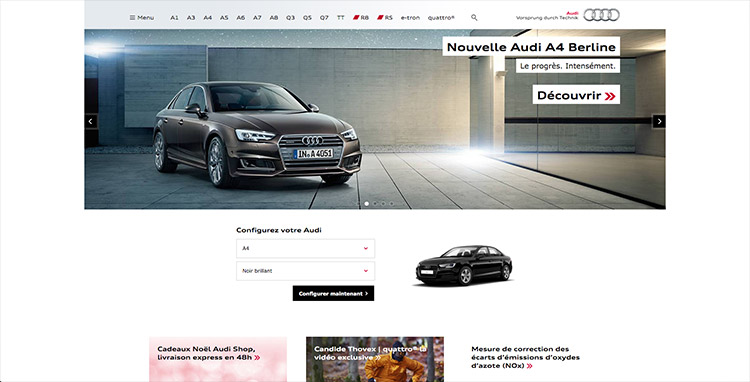Open Candide Thovex quattro video card
This screenshot has height=382, width=750.
[x=375, y=359]
